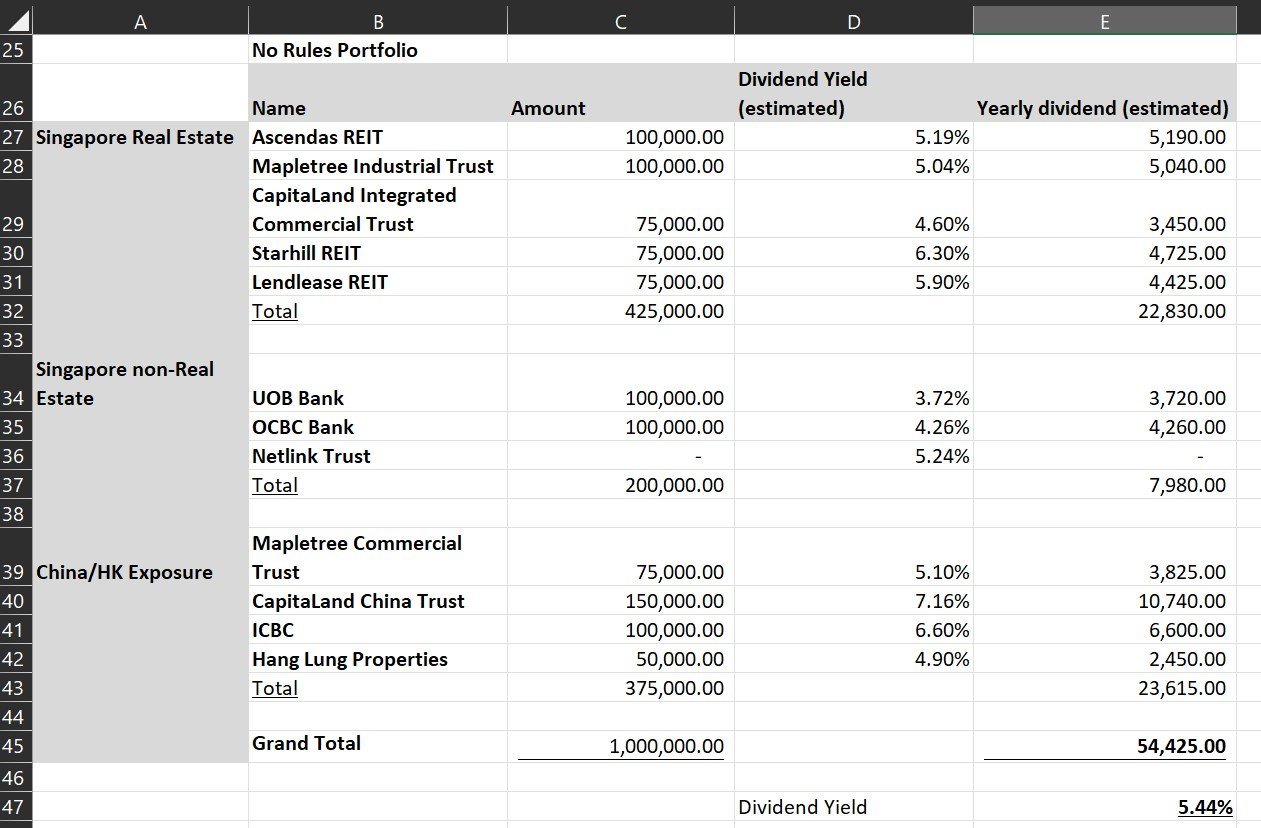1261x828 pixels.
Task: Click the 10,740.00 yearly dividend cell
Action: [1105, 602]
